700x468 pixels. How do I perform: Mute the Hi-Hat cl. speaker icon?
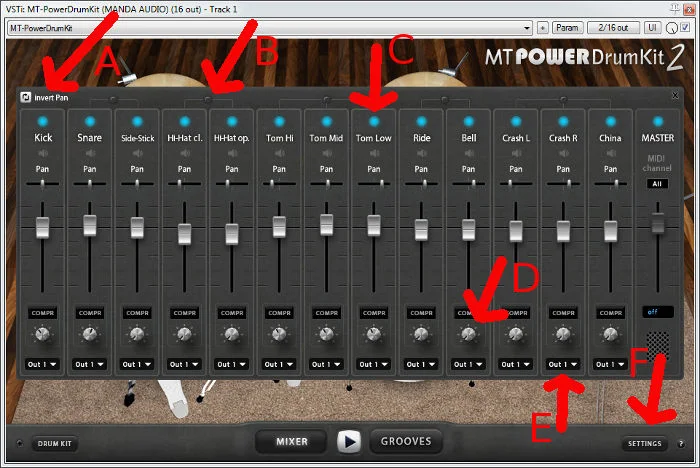(x=185, y=153)
